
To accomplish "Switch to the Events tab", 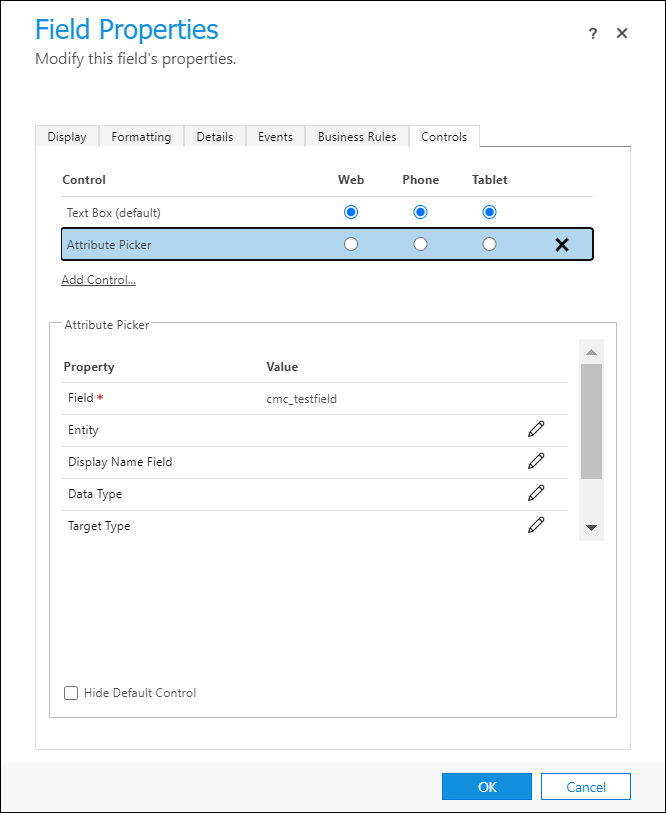I will pos(275,136).
